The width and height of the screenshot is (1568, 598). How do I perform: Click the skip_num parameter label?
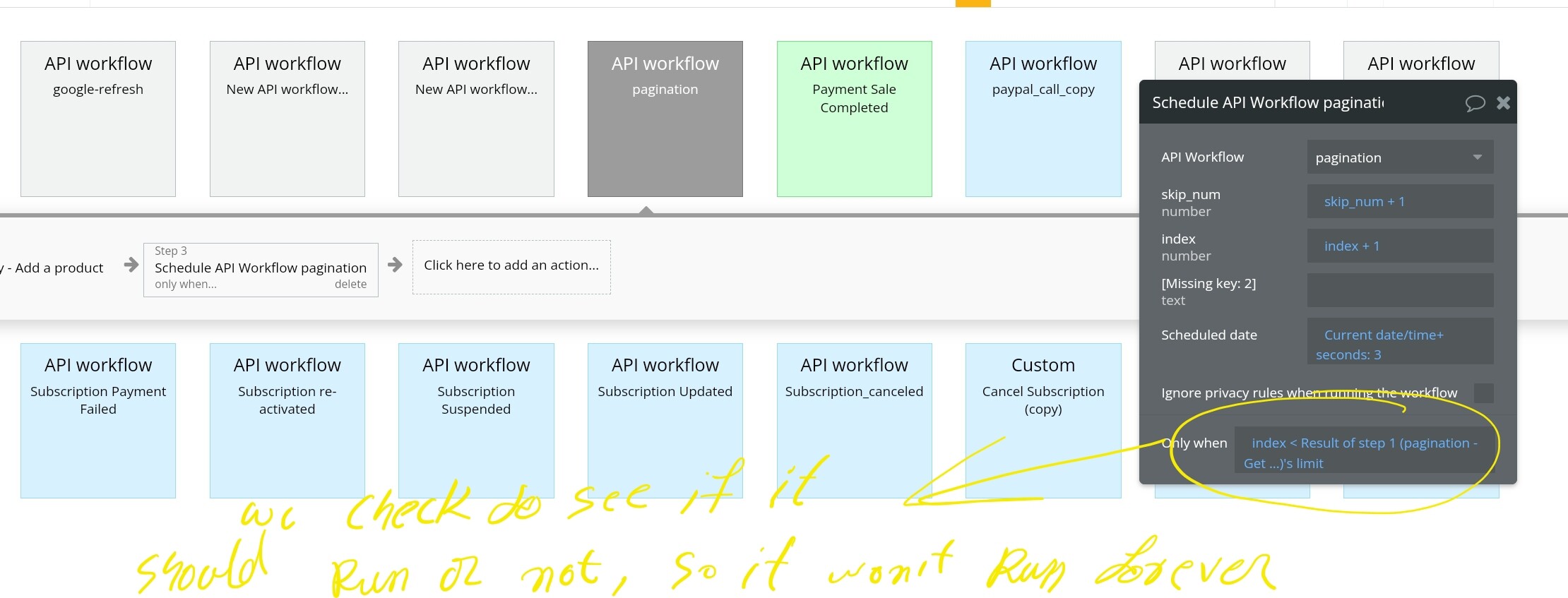[x=1191, y=194]
